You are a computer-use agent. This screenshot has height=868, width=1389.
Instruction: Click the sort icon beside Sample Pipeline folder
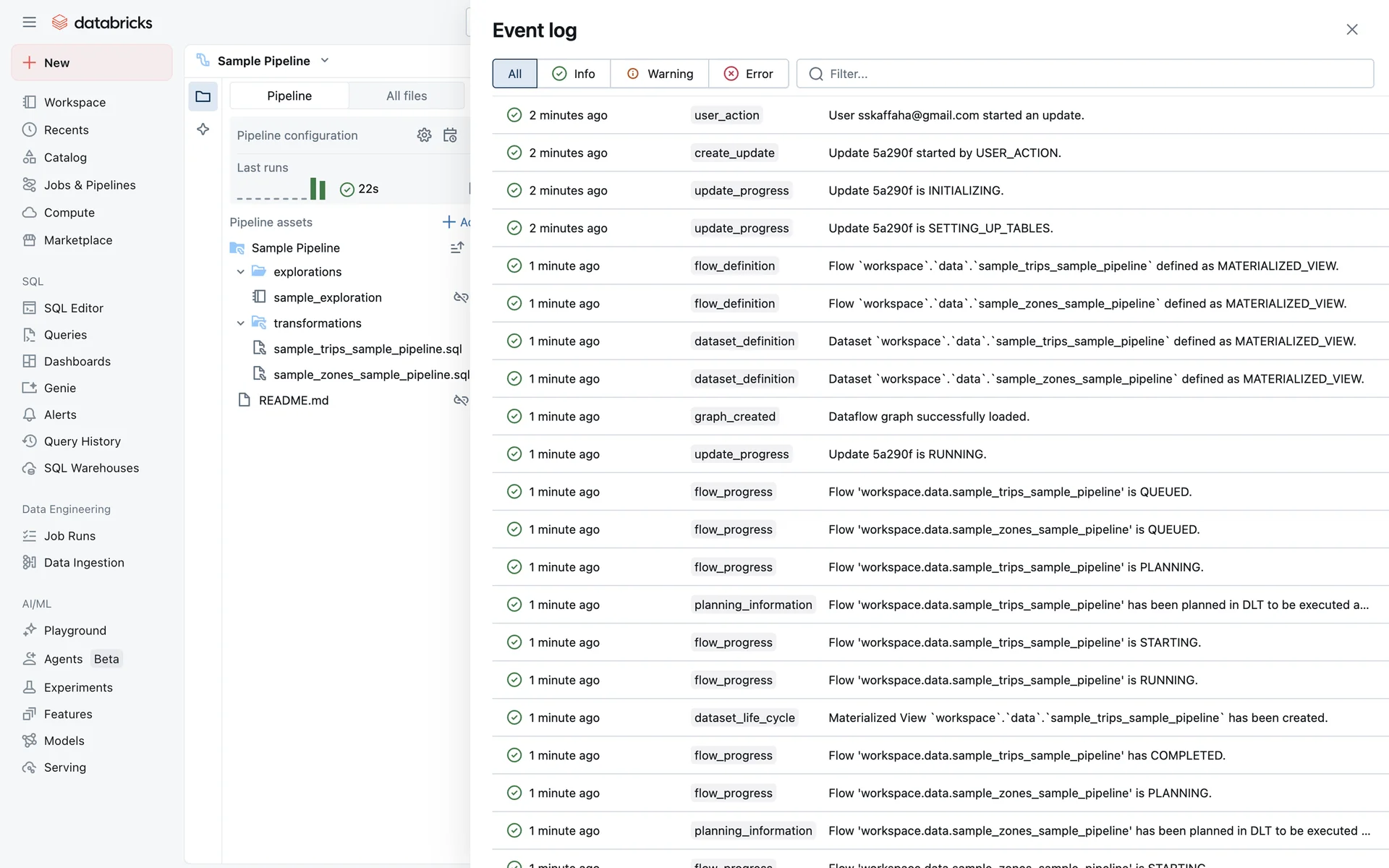pyautogui.click(x=456, y=247)
